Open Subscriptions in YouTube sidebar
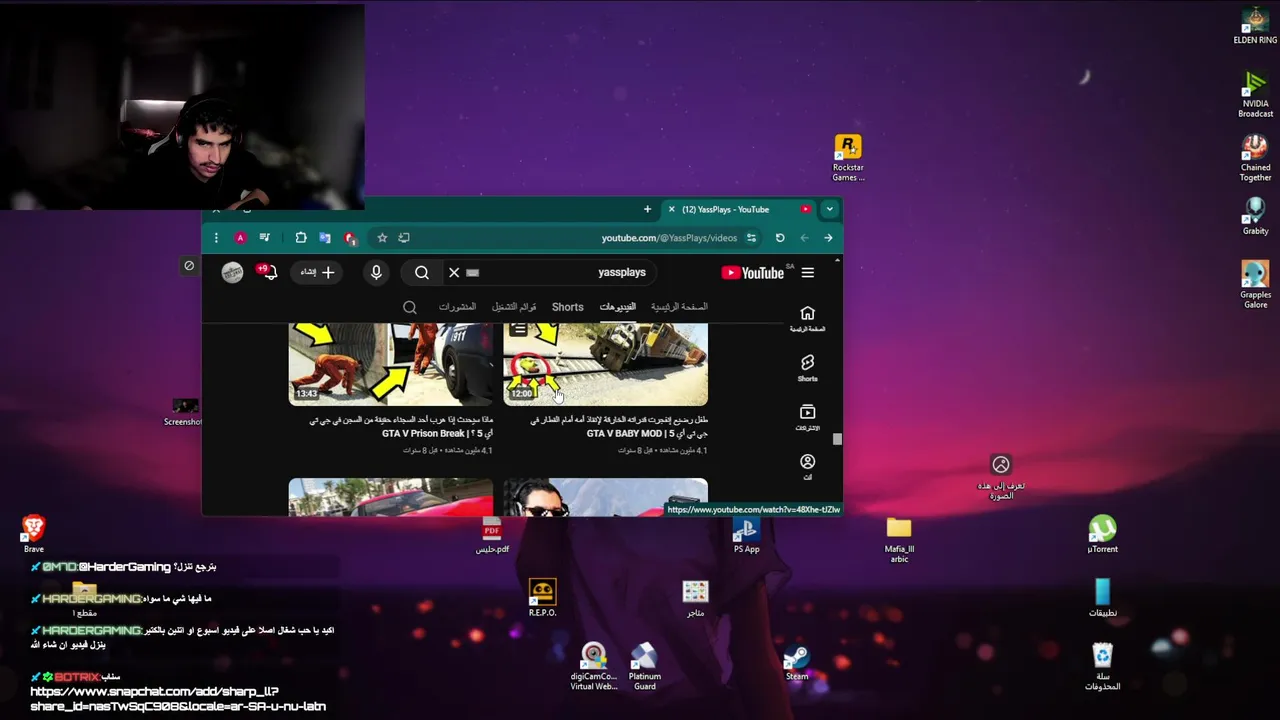This screenshot has height=720, width=1280. [x=807, y=417]
